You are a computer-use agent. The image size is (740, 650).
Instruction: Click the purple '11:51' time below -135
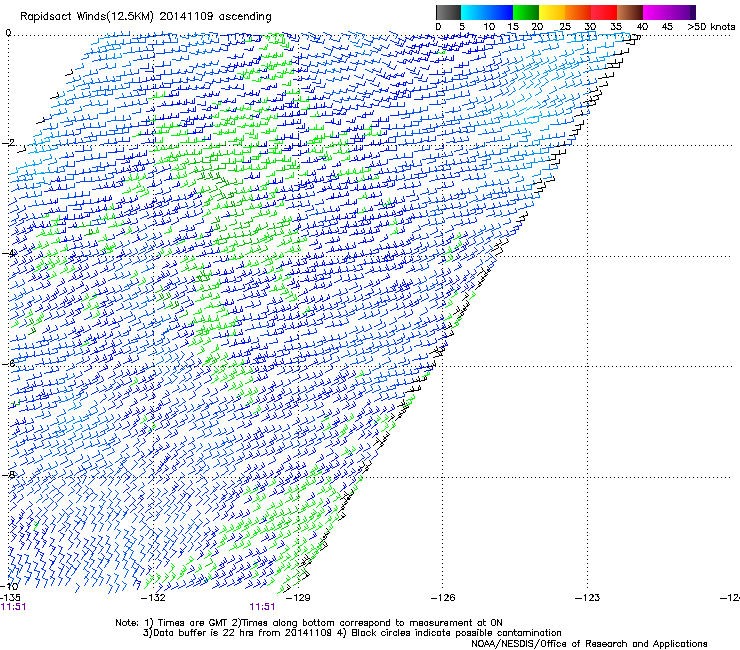(13, 607)
